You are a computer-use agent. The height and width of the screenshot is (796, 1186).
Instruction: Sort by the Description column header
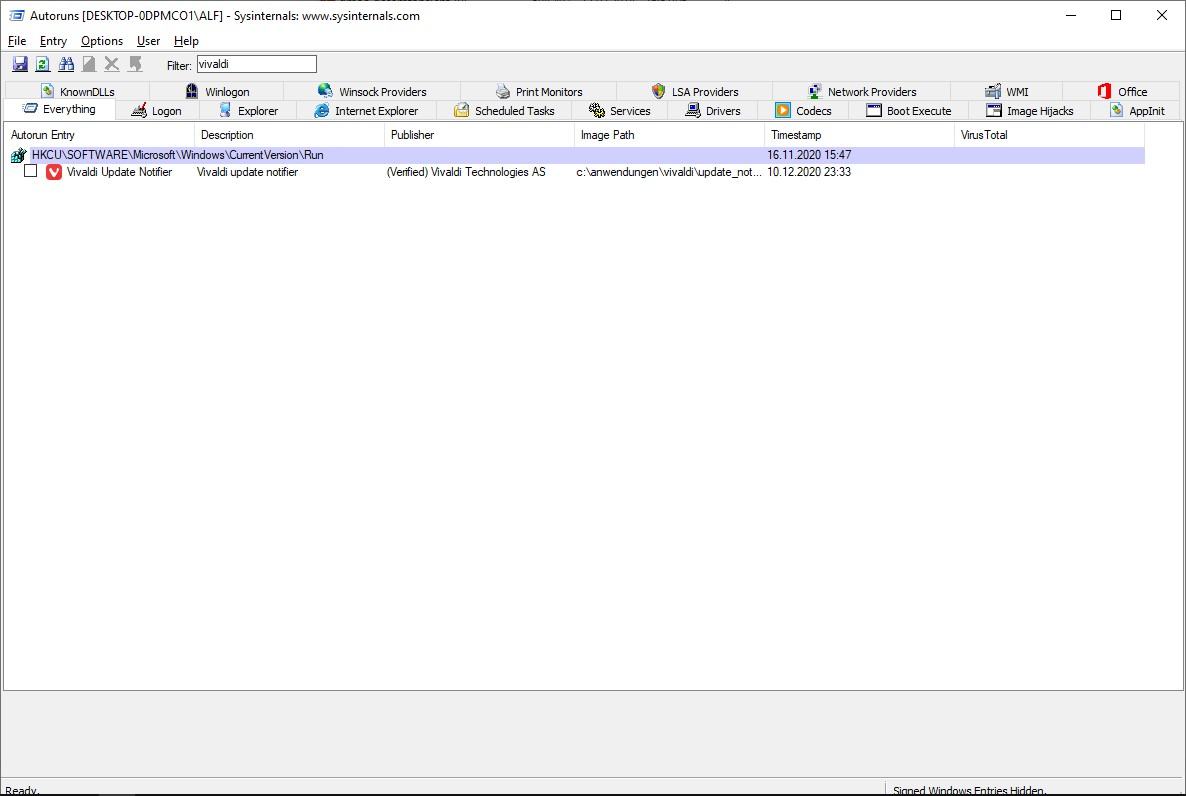tap(290, 135)
